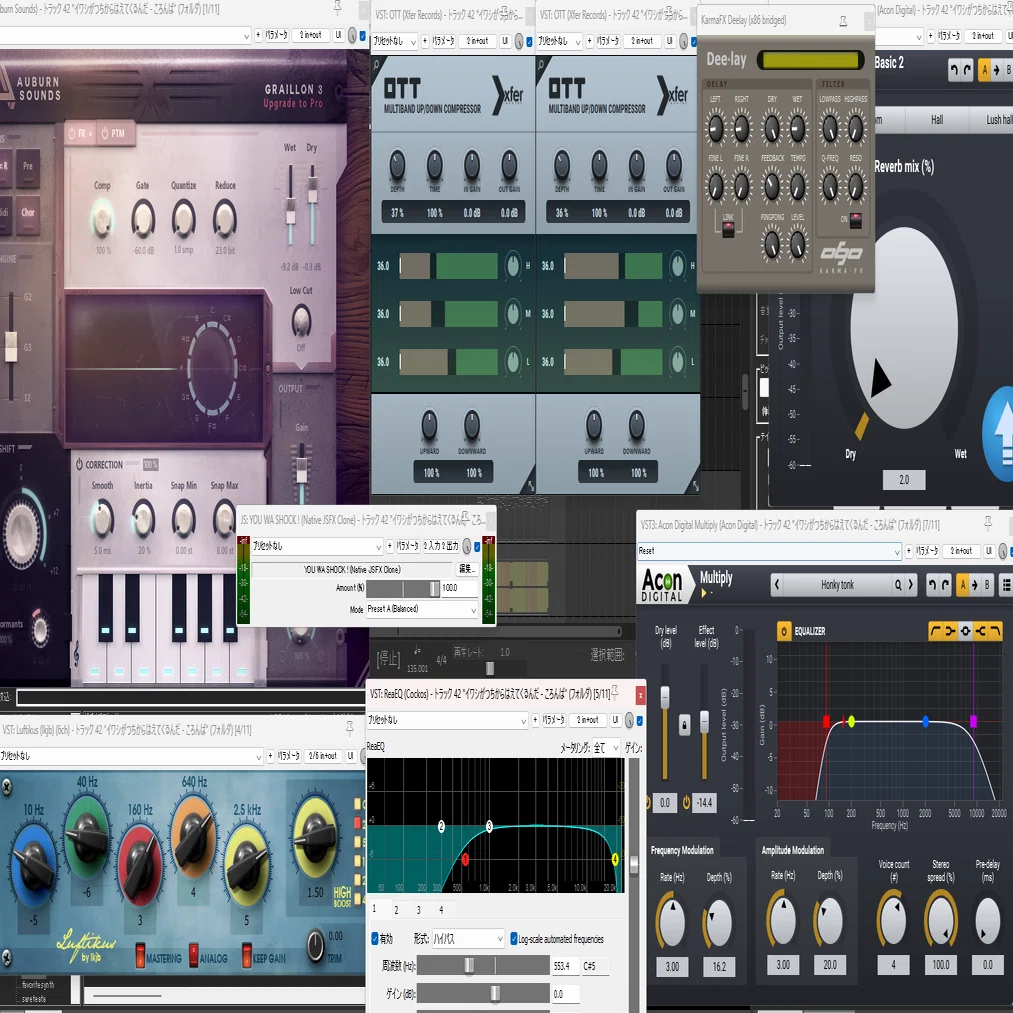Screen dimensions: 1013x1013
Task: Toggle LINK switch on KarmaFX Deelay
Action: click(728, 229)
